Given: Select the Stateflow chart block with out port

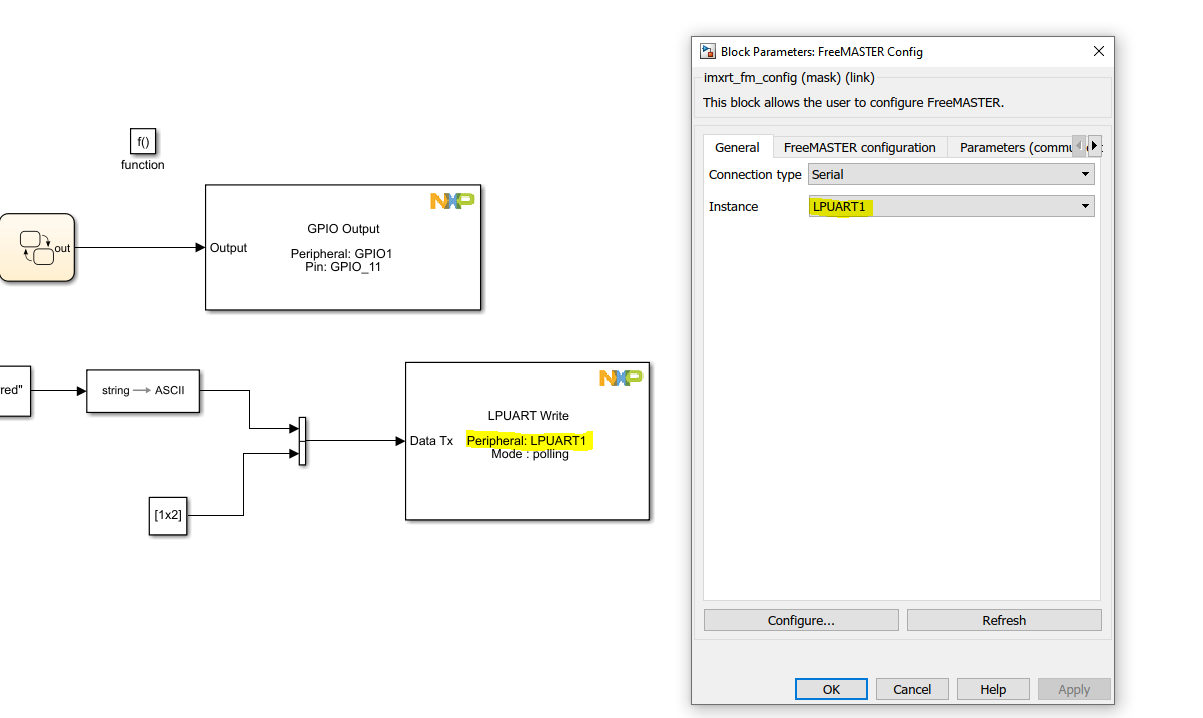Looking at the screenshot, I should [36, 247].
